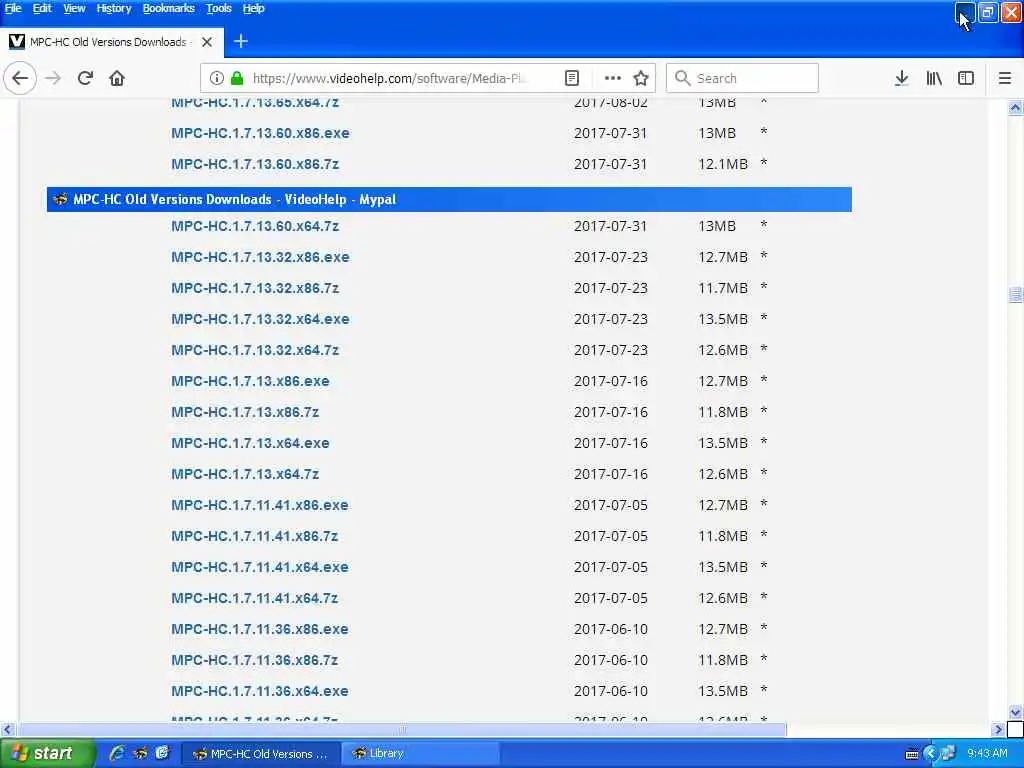Image resolution: width=1024 pixels, height=768 pixels.
Task: Click the 2017-07-23 date beside MPC-HC.1.7.13.32.x86.exe
Action: point(611,257)
